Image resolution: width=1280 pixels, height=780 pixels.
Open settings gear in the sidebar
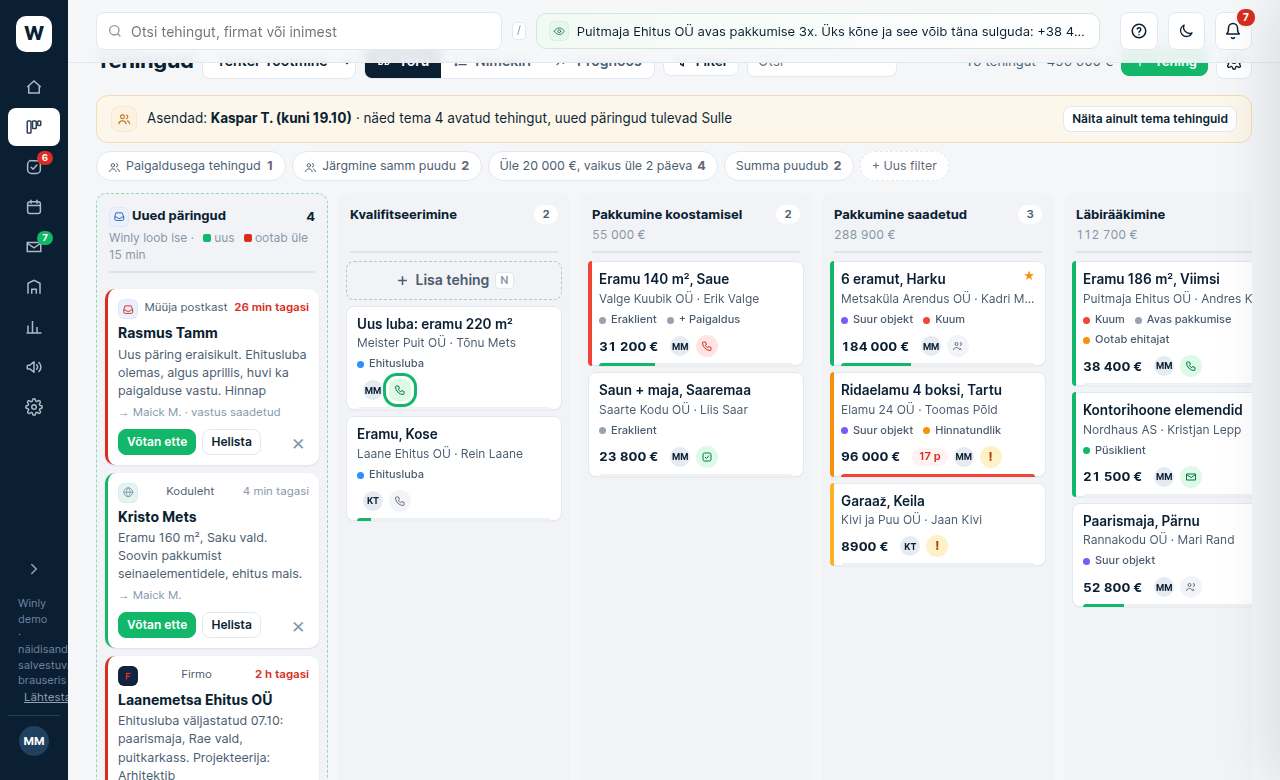34,407
